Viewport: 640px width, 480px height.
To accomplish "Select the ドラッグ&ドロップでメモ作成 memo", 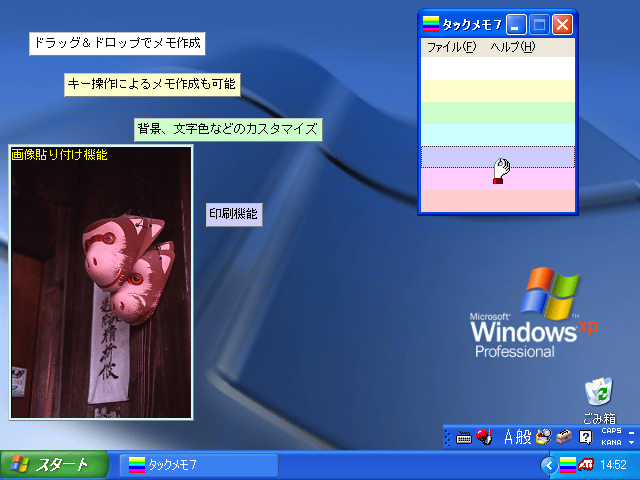I will [117, 44].
